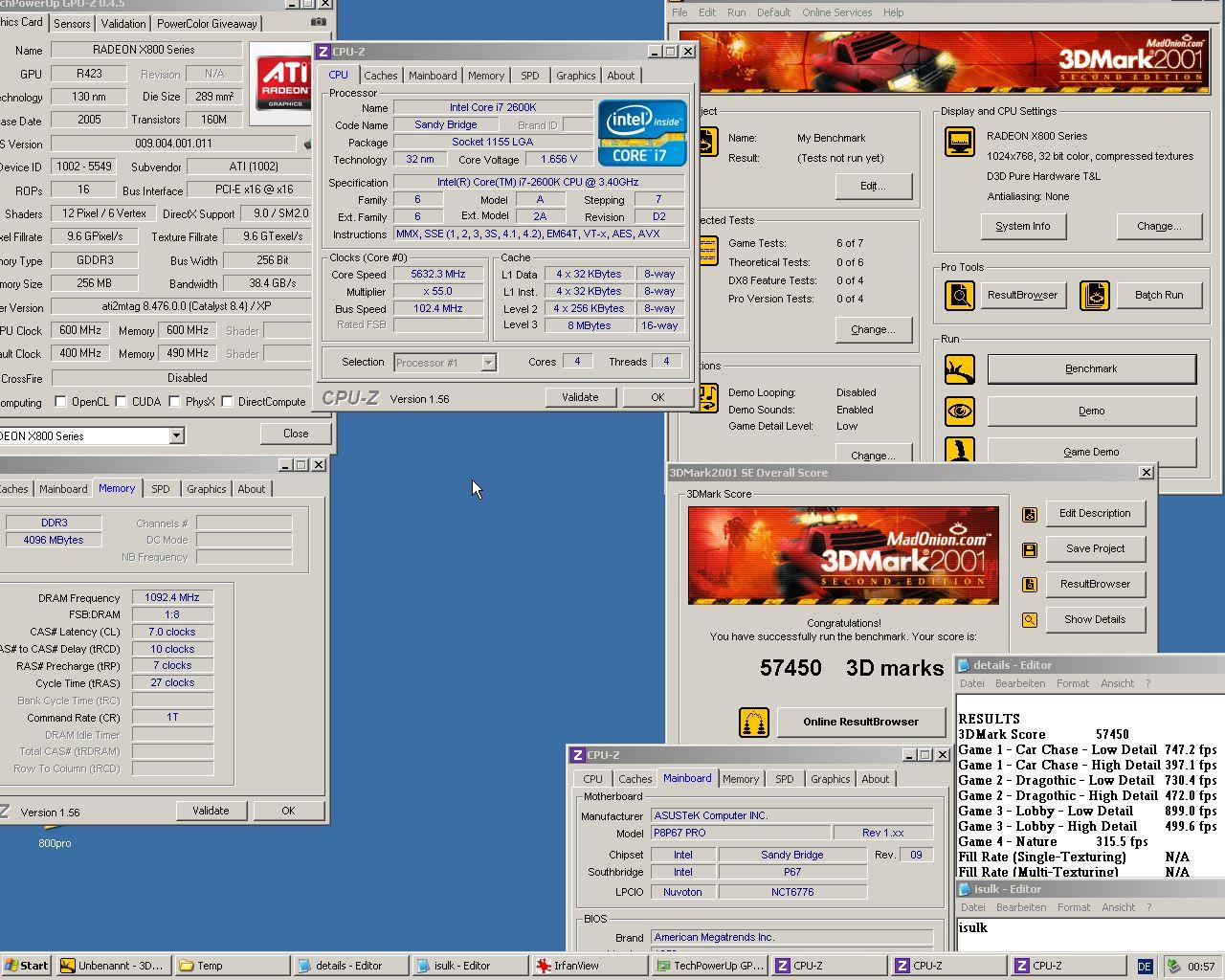The width and height of the screenshot is (1225, 980).
Task: Click the joystick icon next to Game Demo
Action: pos(959,450)
